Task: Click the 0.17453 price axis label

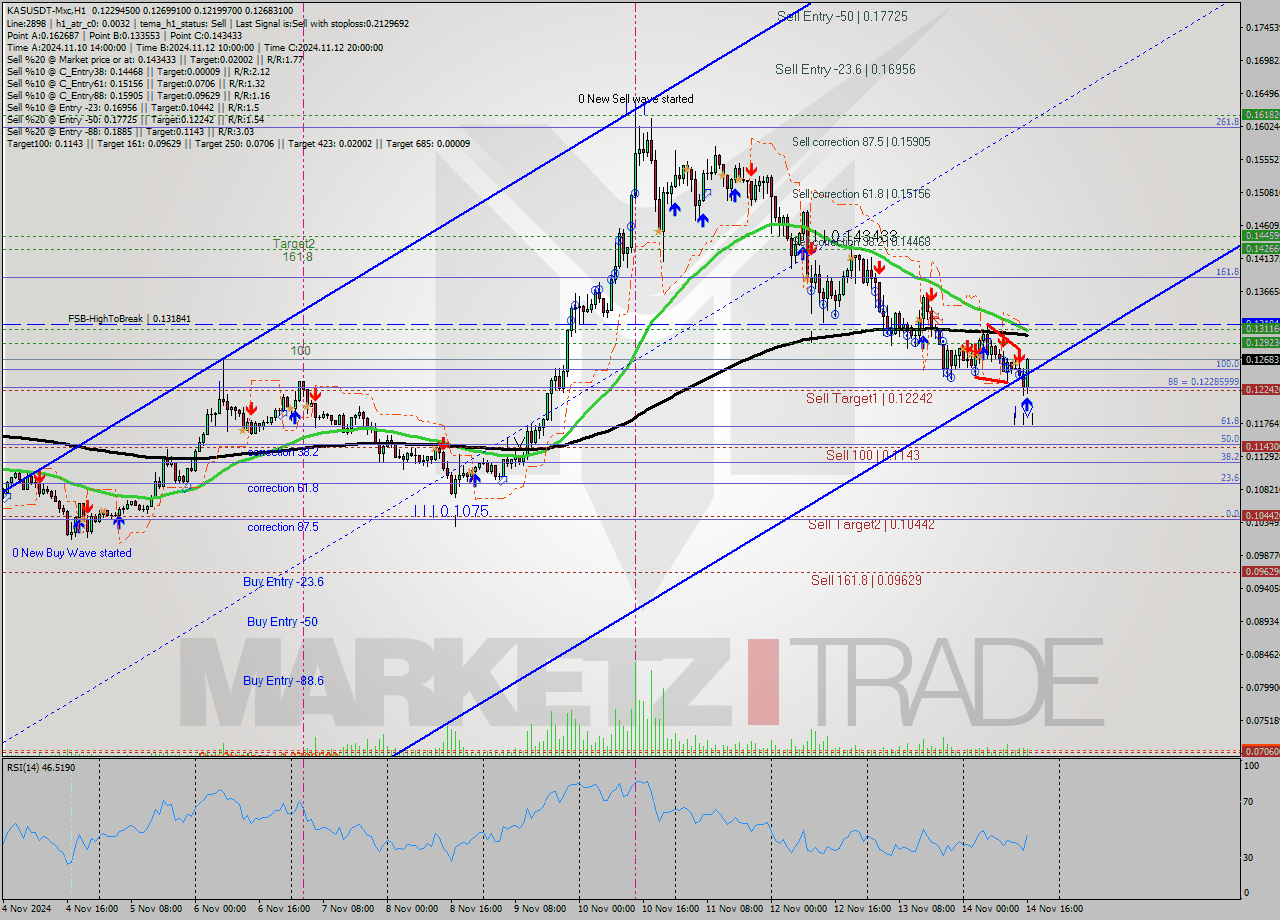Action: click(1261, 27)
